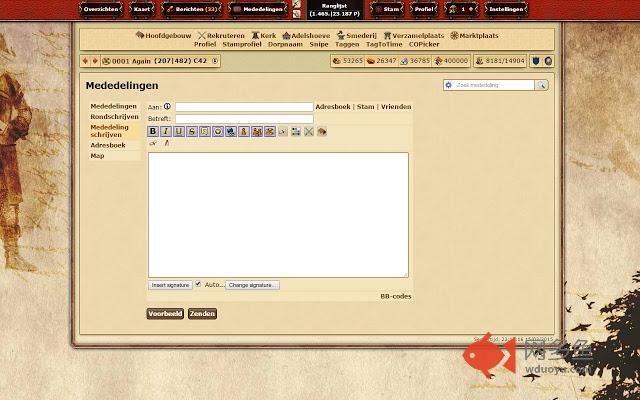
Task: Click the storage capacity 400000
Action: point(451,61)
